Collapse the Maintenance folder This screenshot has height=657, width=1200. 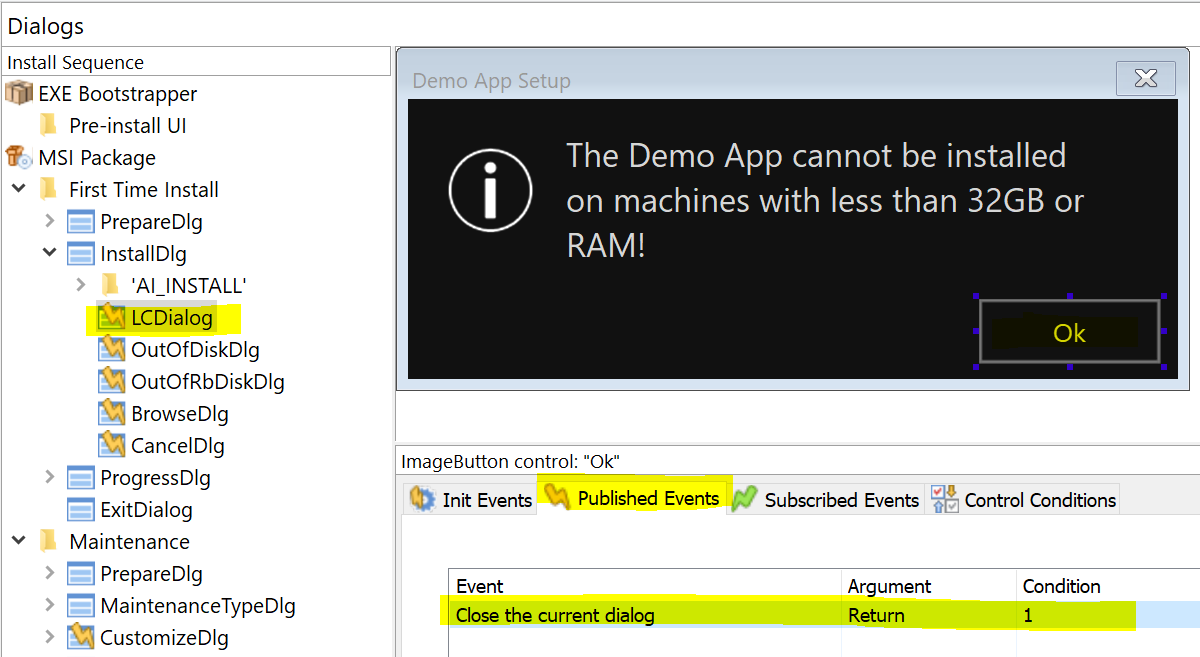pyautogui.click(x=19, y=541)
